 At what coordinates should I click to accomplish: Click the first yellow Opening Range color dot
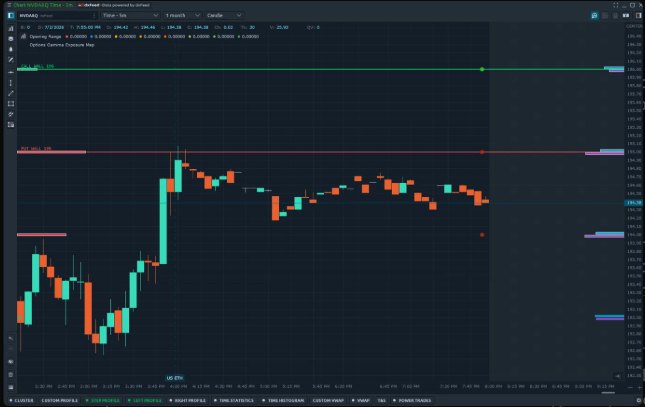[x=116, y=36]
